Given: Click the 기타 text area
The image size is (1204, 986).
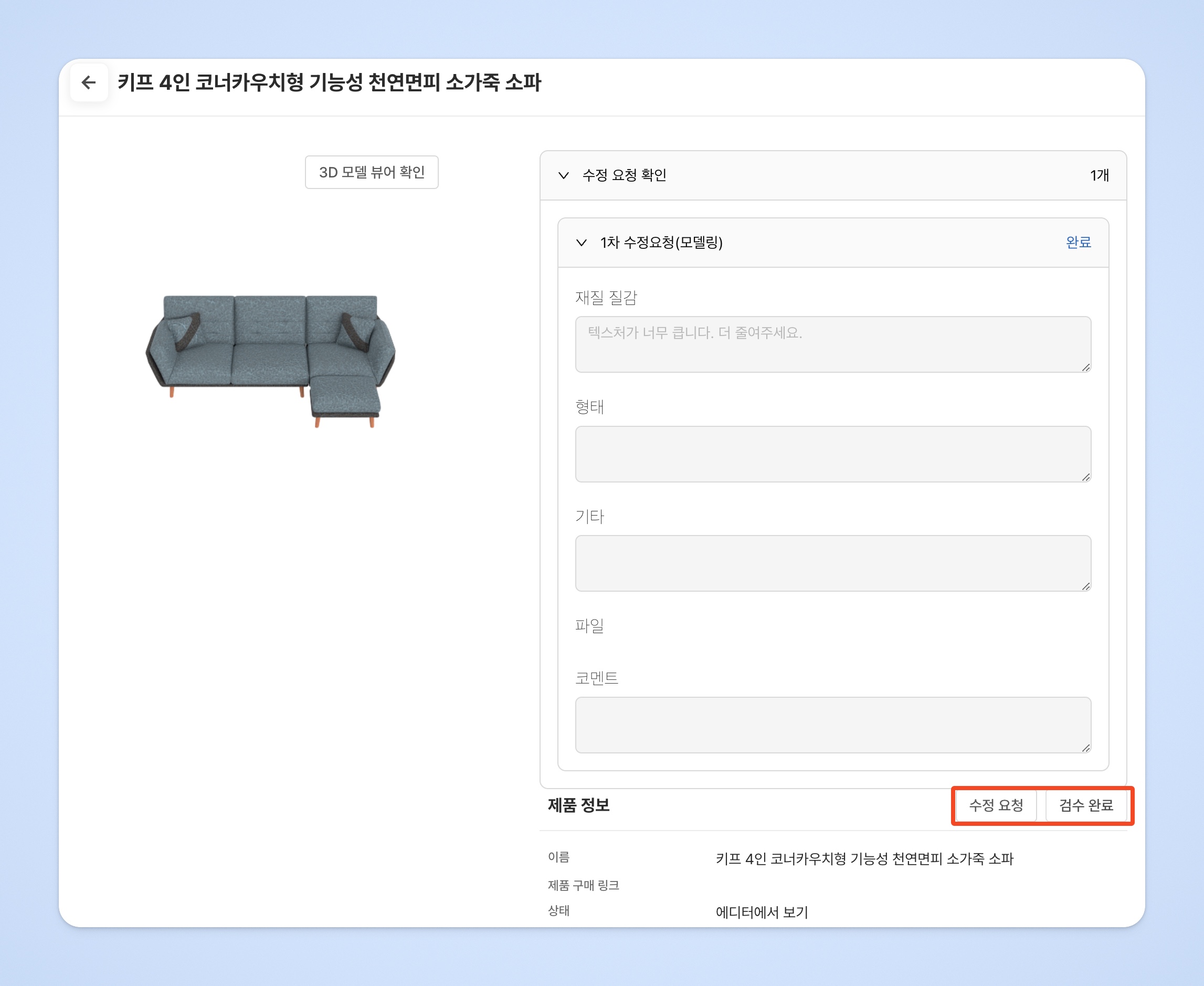Looking at the screenshot, I should [832, 563].
